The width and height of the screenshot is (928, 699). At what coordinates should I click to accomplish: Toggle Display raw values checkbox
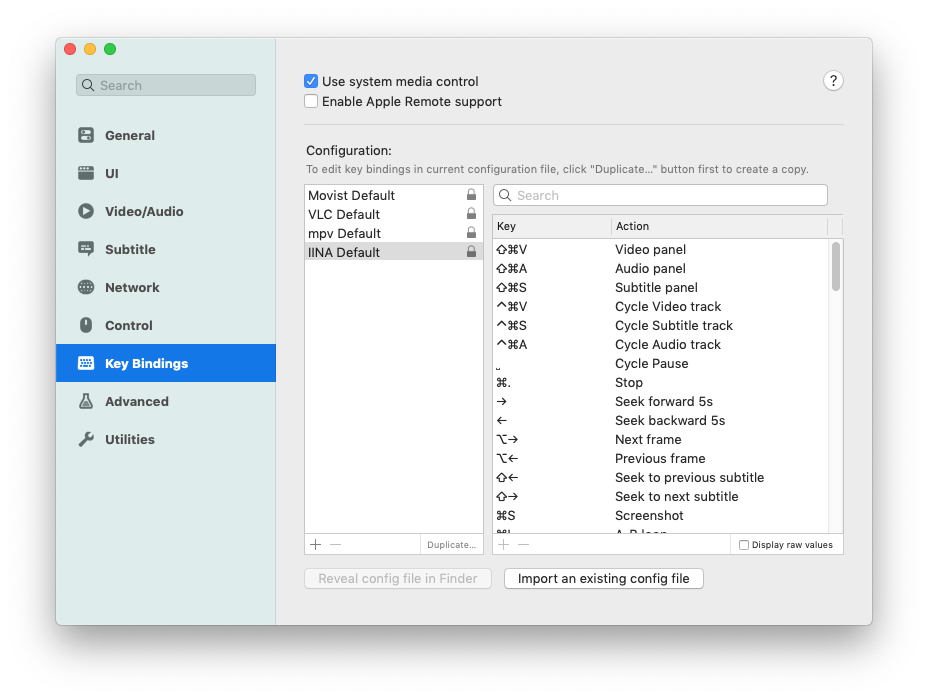click(744, 545)
